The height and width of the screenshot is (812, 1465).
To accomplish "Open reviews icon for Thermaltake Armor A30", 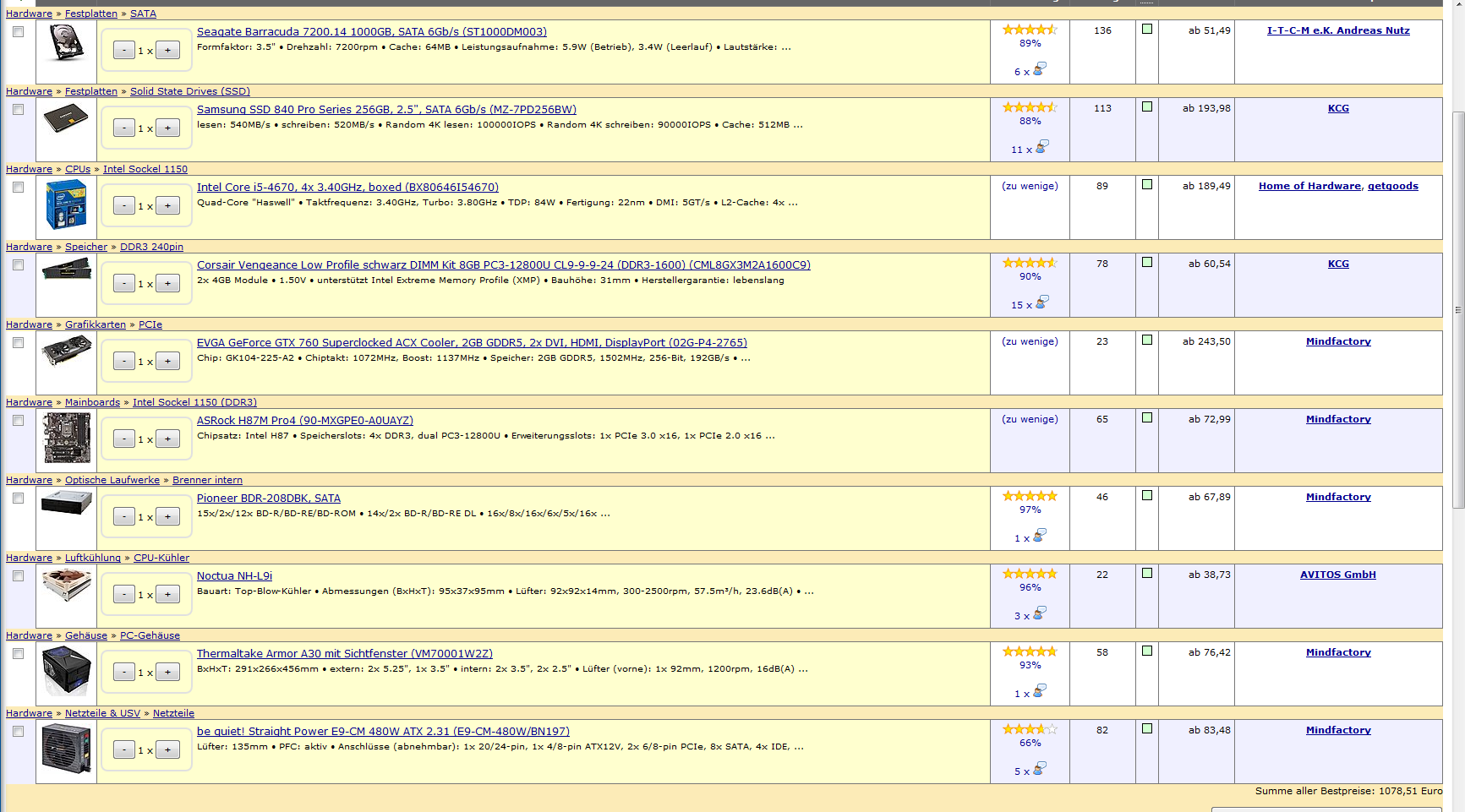I will [1040, 690].
